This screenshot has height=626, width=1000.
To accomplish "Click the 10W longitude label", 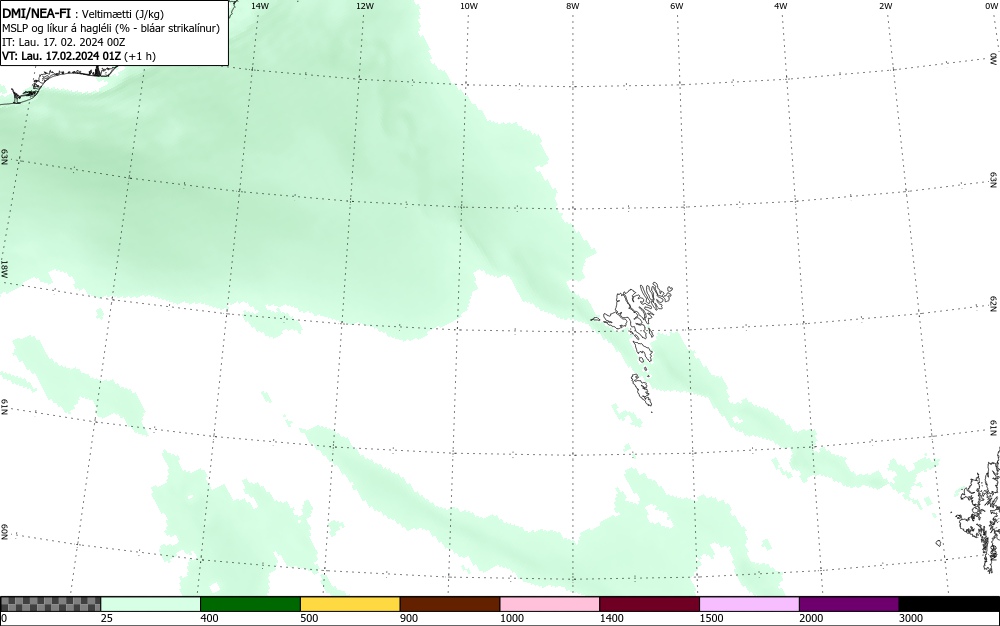I will (x=469, y=6).
